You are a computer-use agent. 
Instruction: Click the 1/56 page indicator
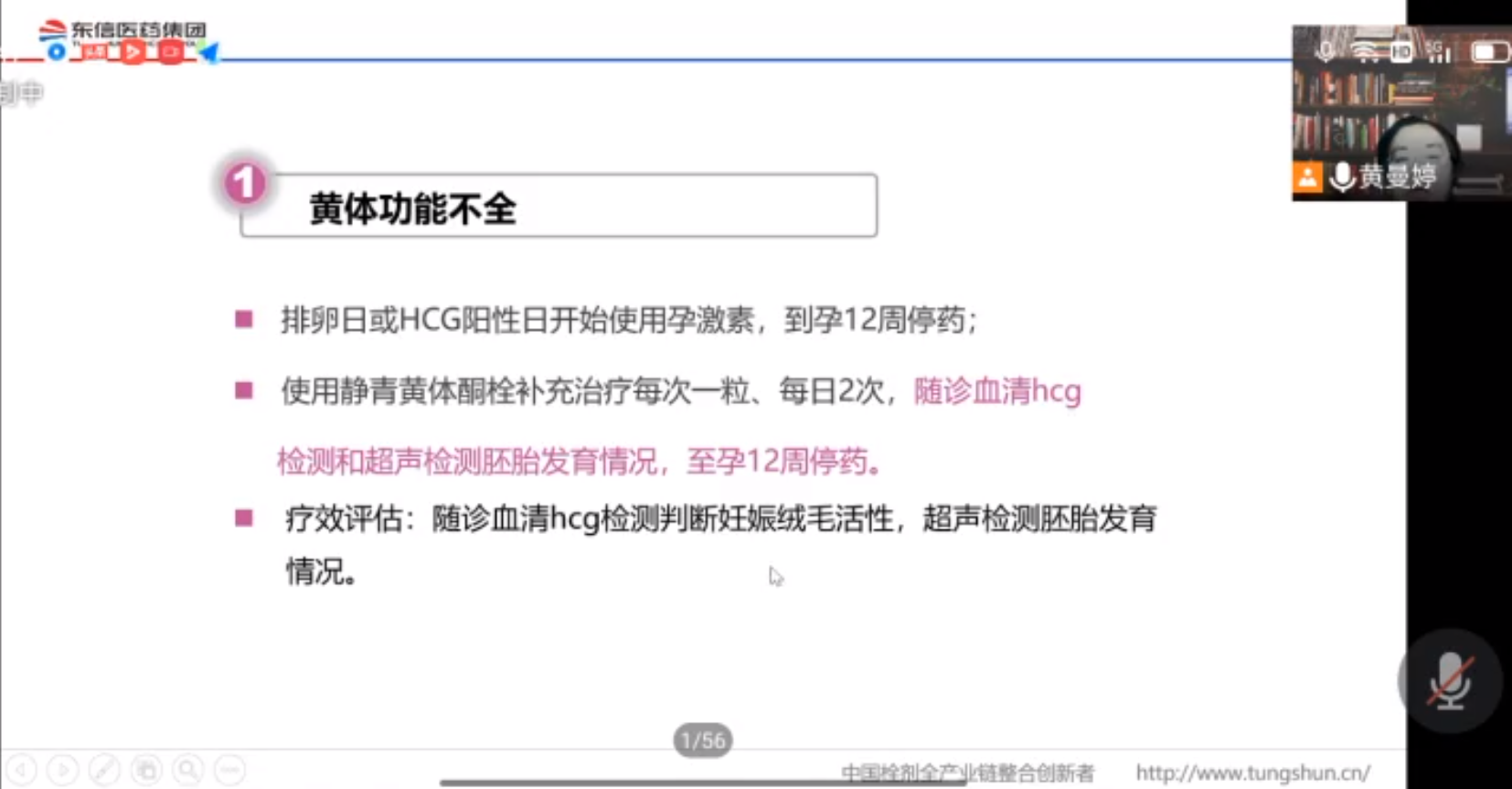703,741
